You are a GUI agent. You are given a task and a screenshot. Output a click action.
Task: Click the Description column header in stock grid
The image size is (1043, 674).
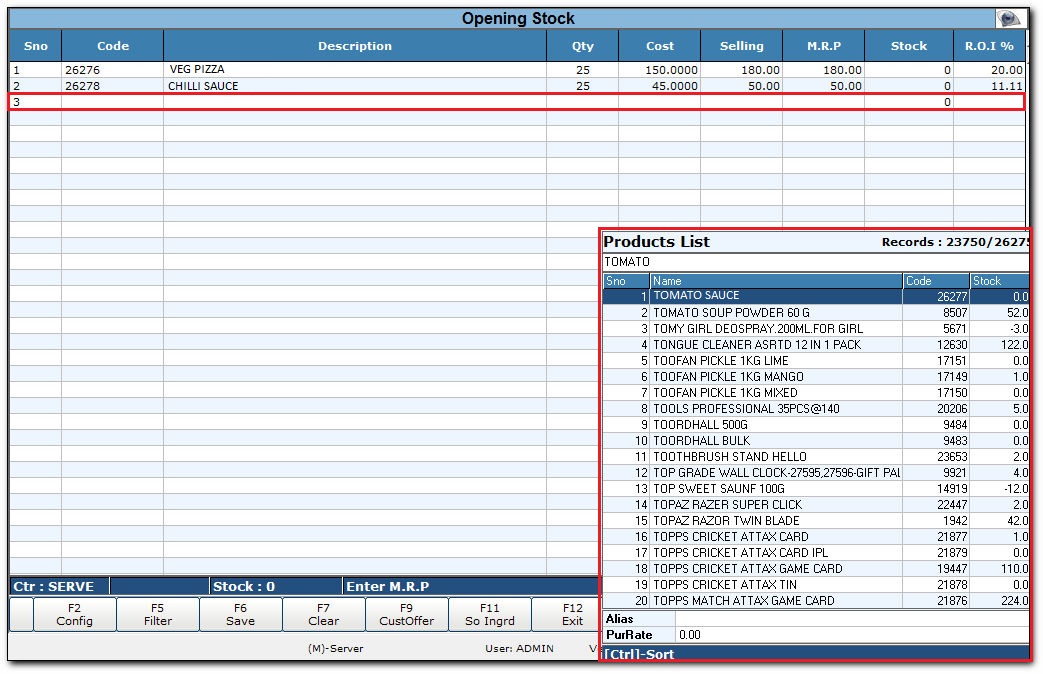354,46
